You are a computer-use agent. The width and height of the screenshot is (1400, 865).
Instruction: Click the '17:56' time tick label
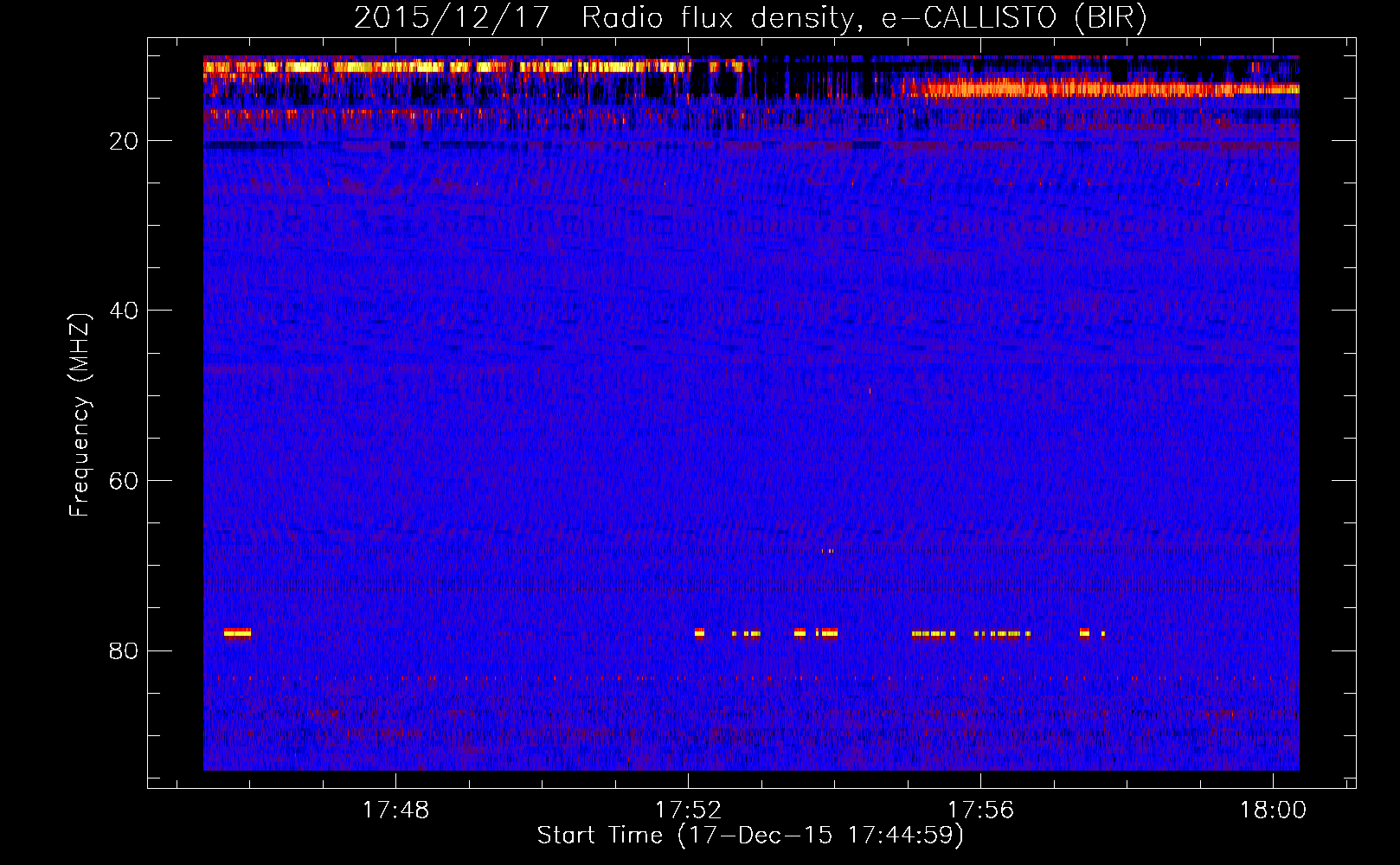[x=980, y=811]
